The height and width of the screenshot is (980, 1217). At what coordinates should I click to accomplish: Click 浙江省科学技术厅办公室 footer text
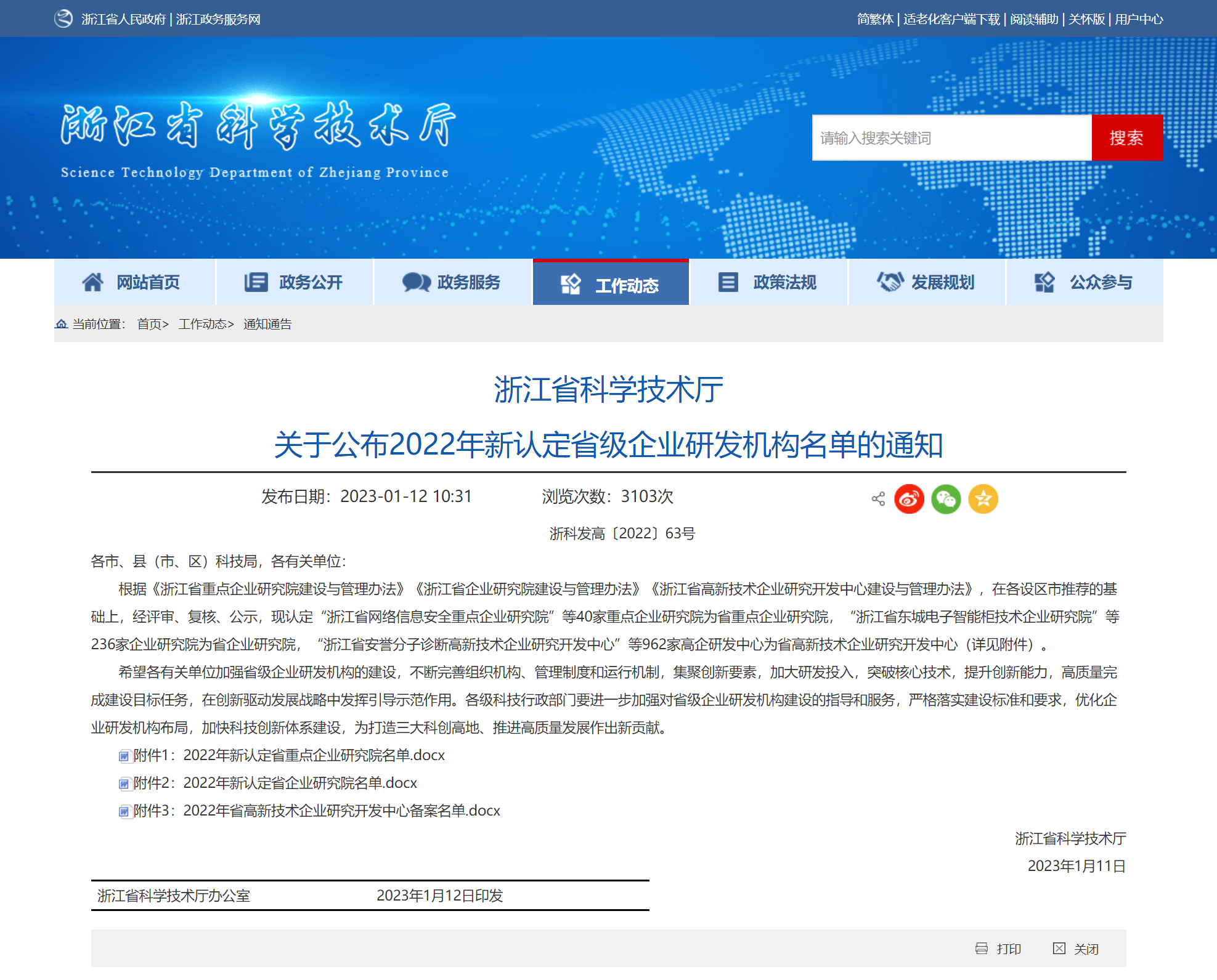(174, 896)
